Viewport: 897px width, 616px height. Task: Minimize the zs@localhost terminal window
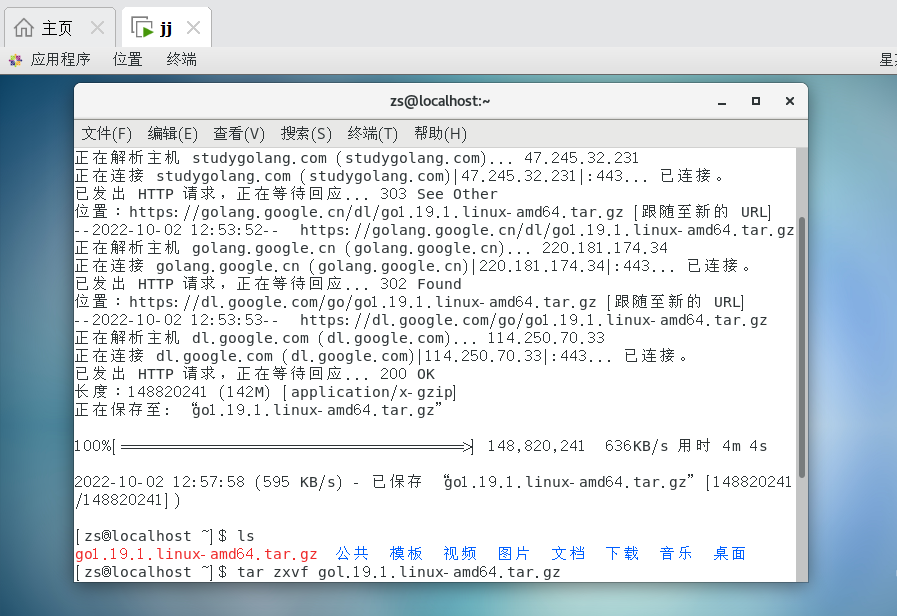click(722, 101)
